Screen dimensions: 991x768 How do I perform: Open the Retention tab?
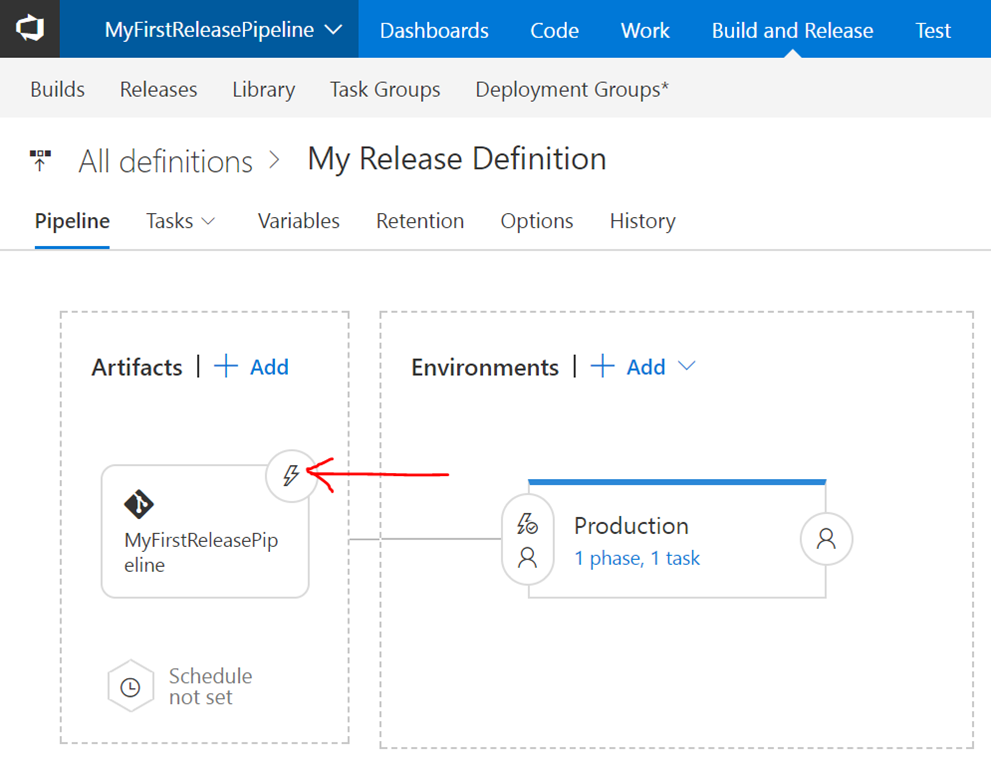[419, 221]
